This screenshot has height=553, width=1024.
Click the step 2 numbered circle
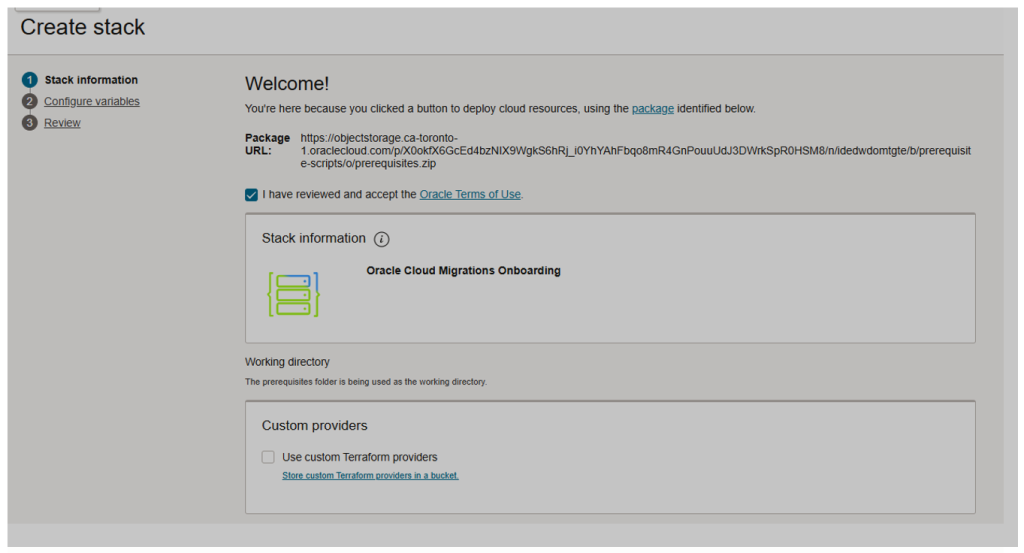pos(29,101)
